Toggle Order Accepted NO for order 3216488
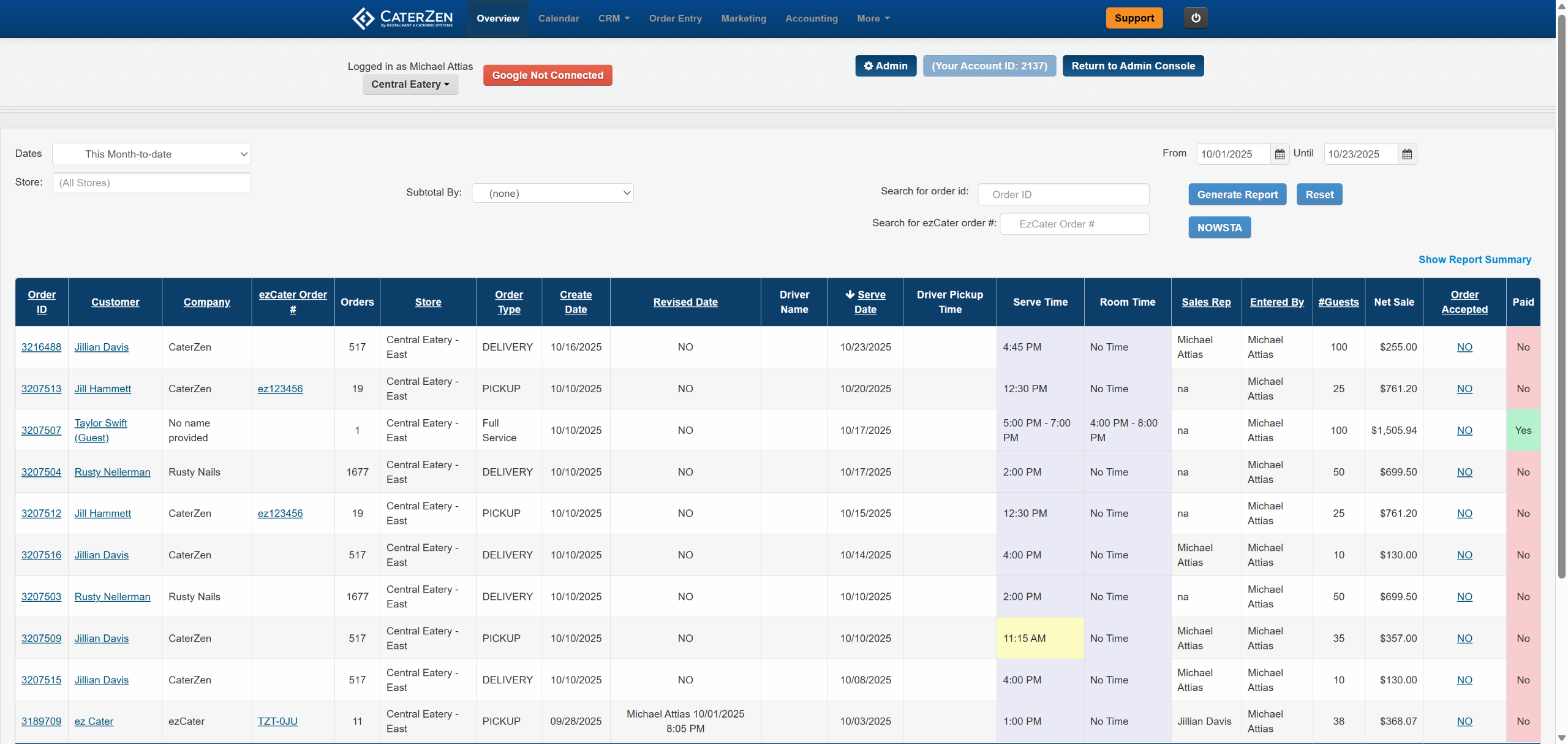 (1464, 347)
